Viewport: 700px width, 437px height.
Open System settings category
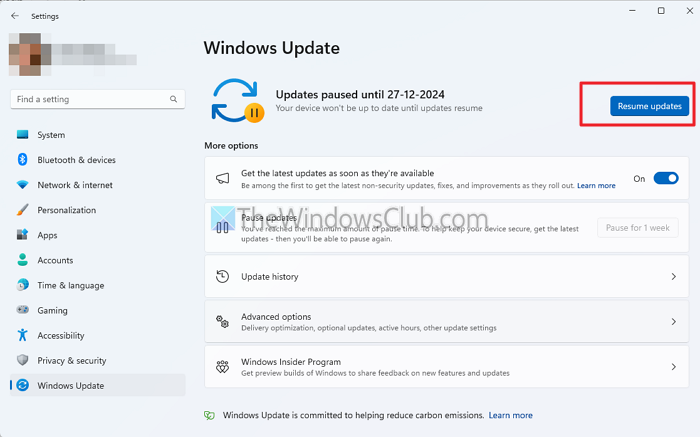click(x=97, y=134)
